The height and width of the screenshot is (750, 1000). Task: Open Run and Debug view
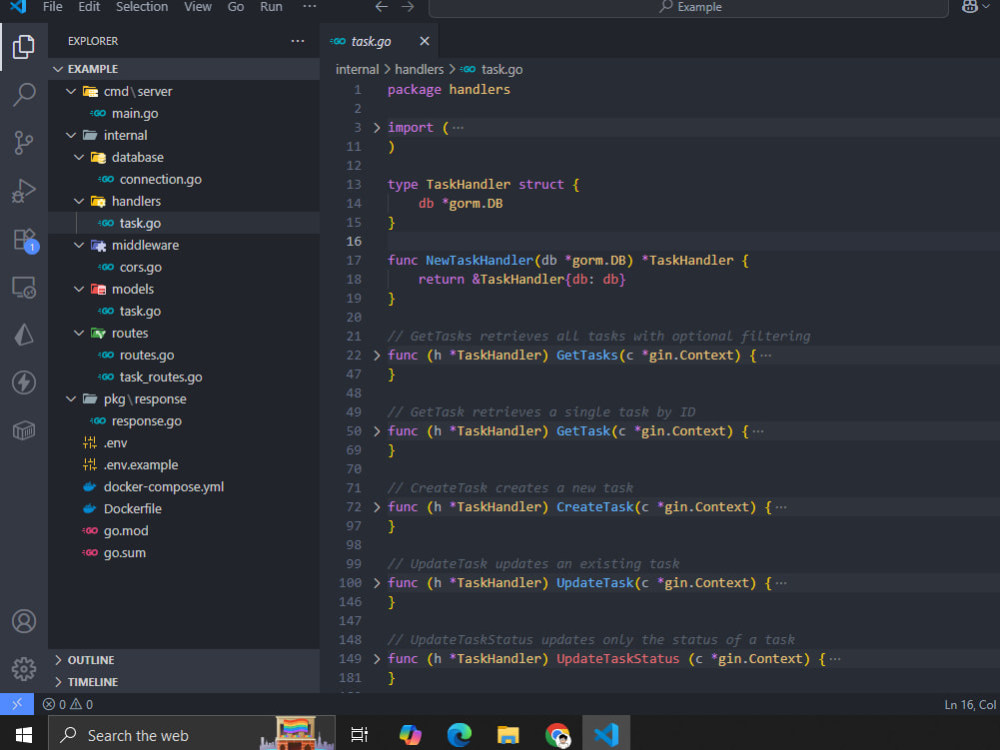(x=24, y=190)
